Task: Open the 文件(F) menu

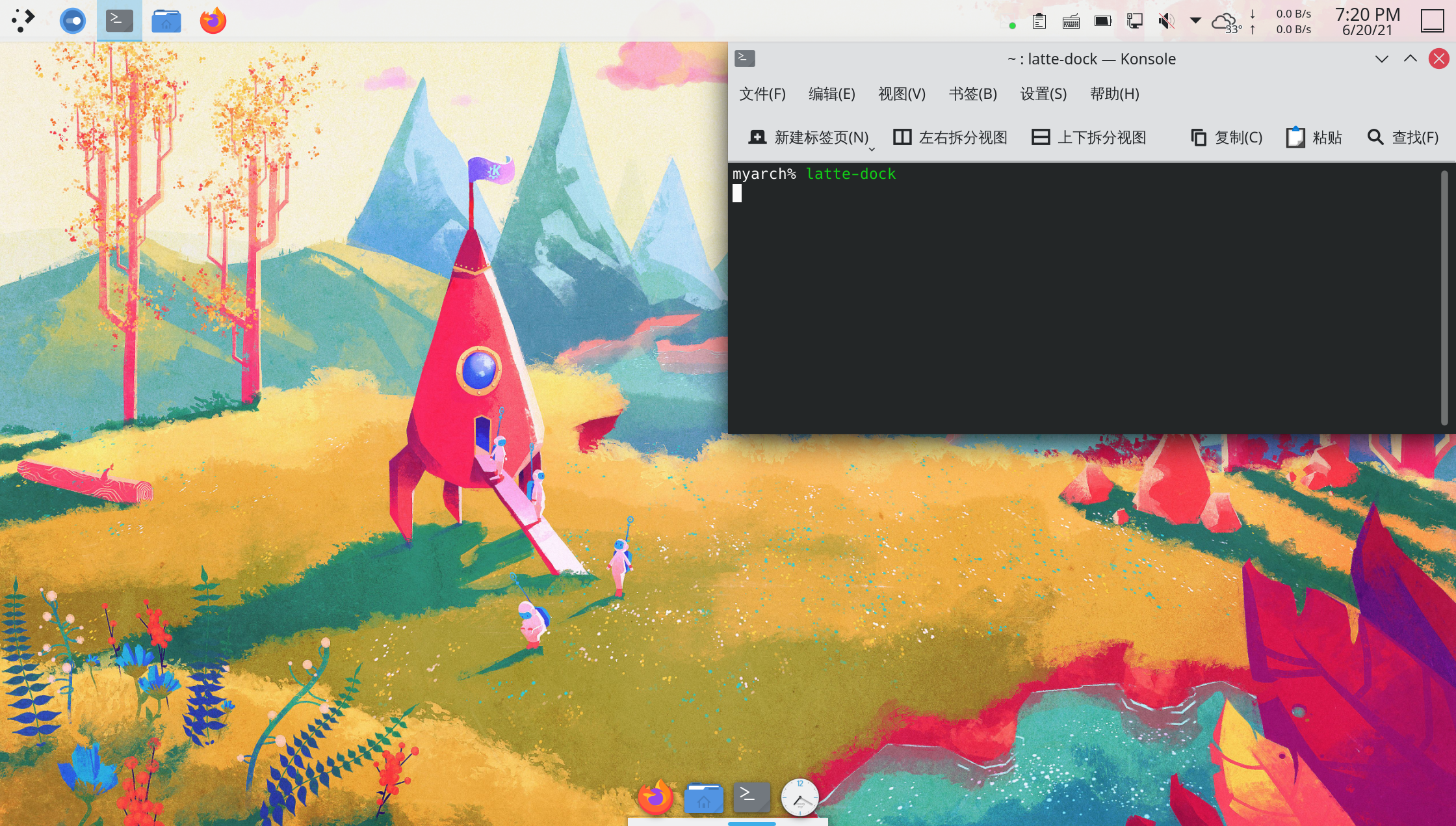Action: pos(762,94)
